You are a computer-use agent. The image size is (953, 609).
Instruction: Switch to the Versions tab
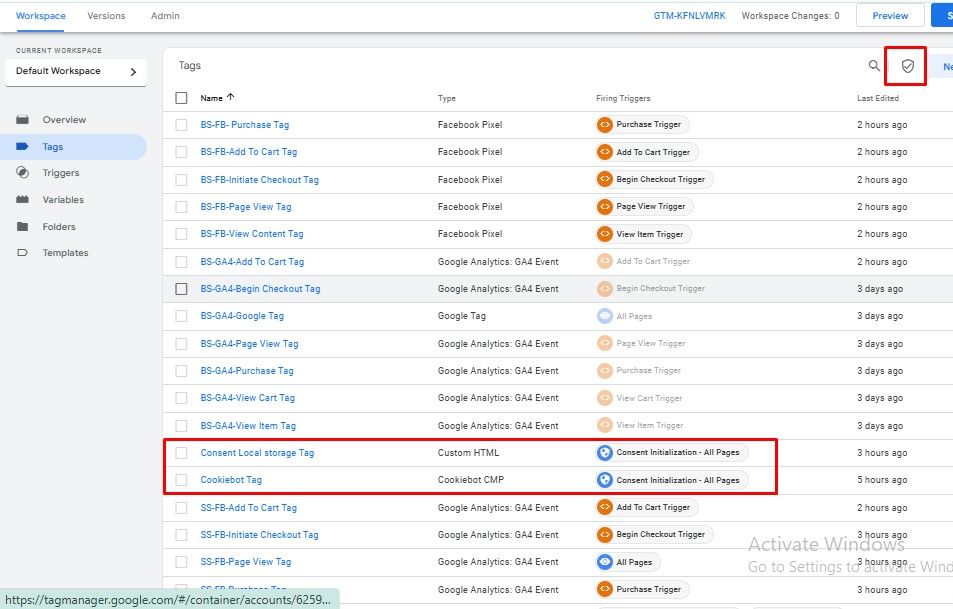click(x=106, y=16)
